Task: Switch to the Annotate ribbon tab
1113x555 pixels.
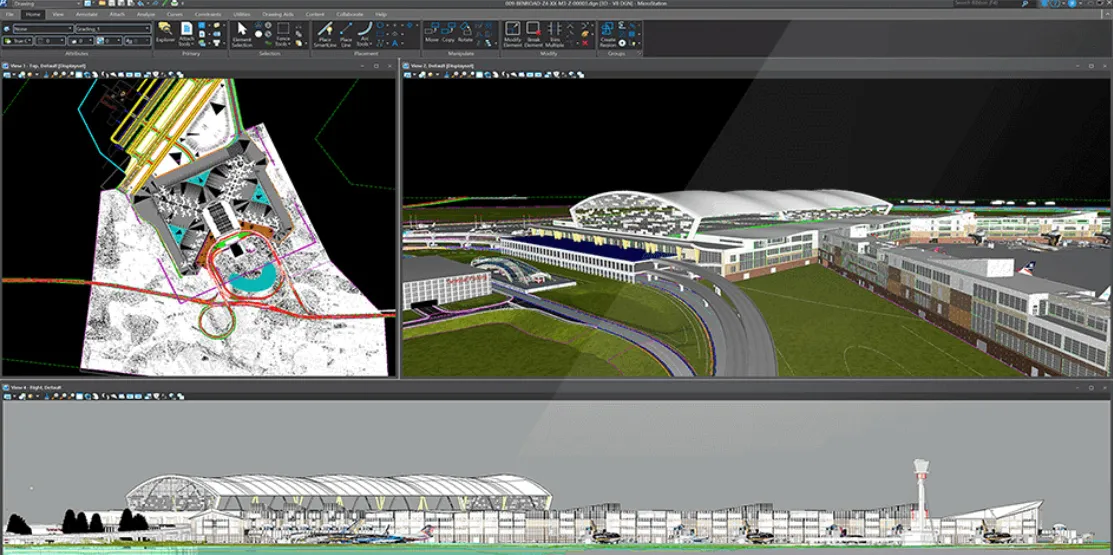Action: [86, 15]
